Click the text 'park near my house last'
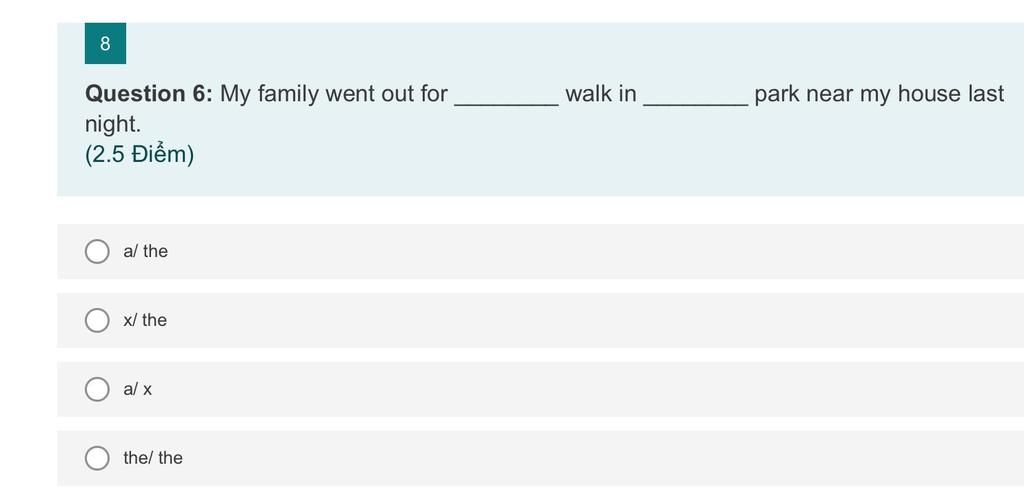This screenshot has height=503, width=1024. click(x=879, y=94)
